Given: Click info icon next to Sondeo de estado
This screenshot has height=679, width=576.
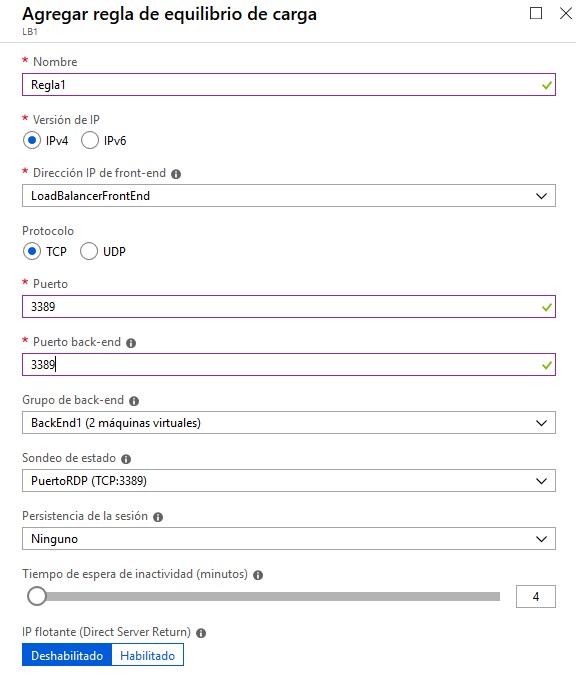Looking at the screenshot, I should pos(126,459).
